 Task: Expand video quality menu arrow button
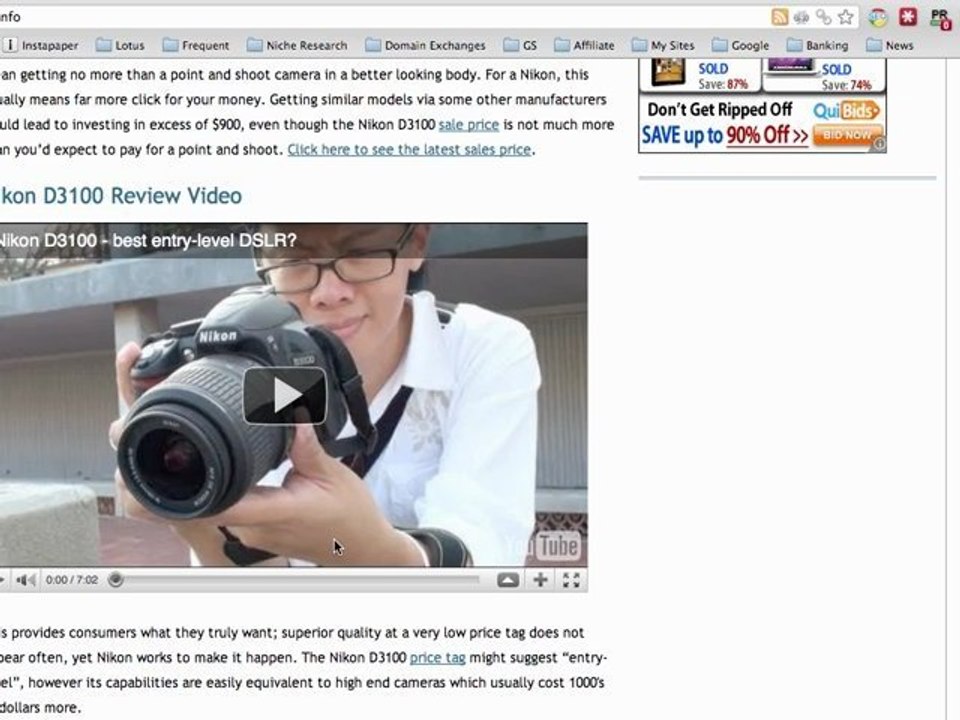[508, 580]
